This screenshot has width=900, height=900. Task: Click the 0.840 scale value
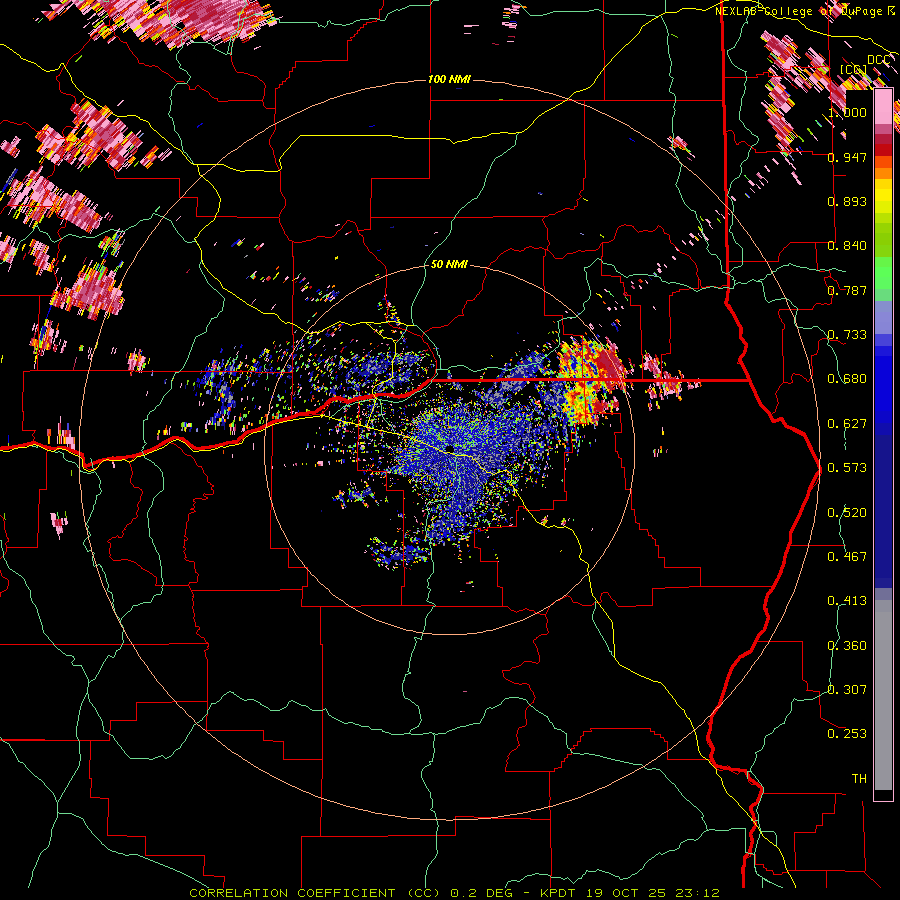[847, 246]
